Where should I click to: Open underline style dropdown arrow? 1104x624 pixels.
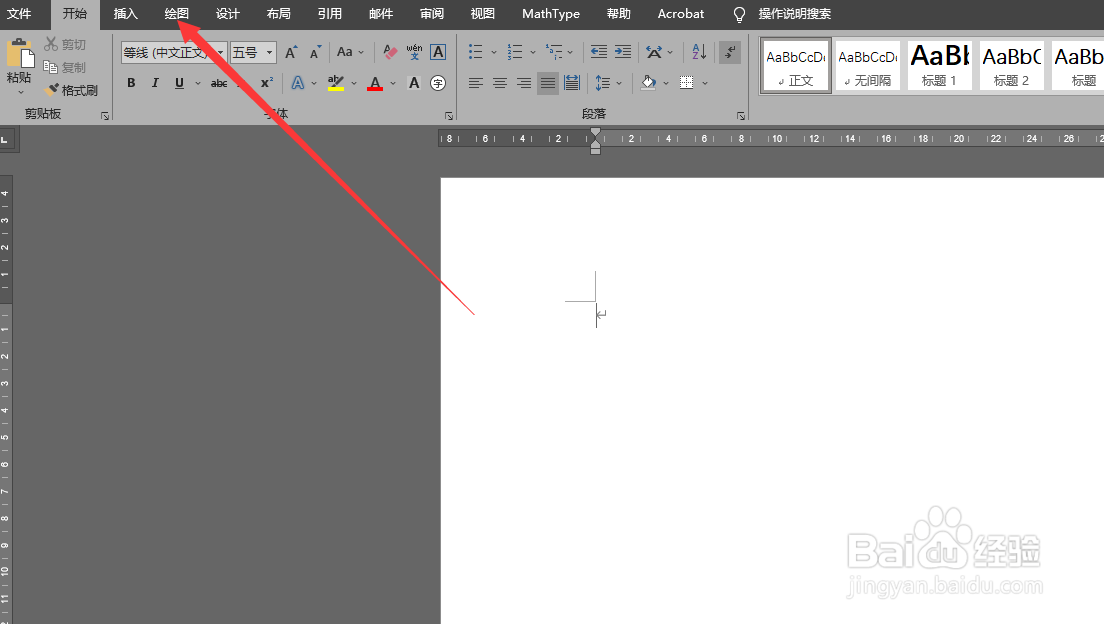point(198,83)
